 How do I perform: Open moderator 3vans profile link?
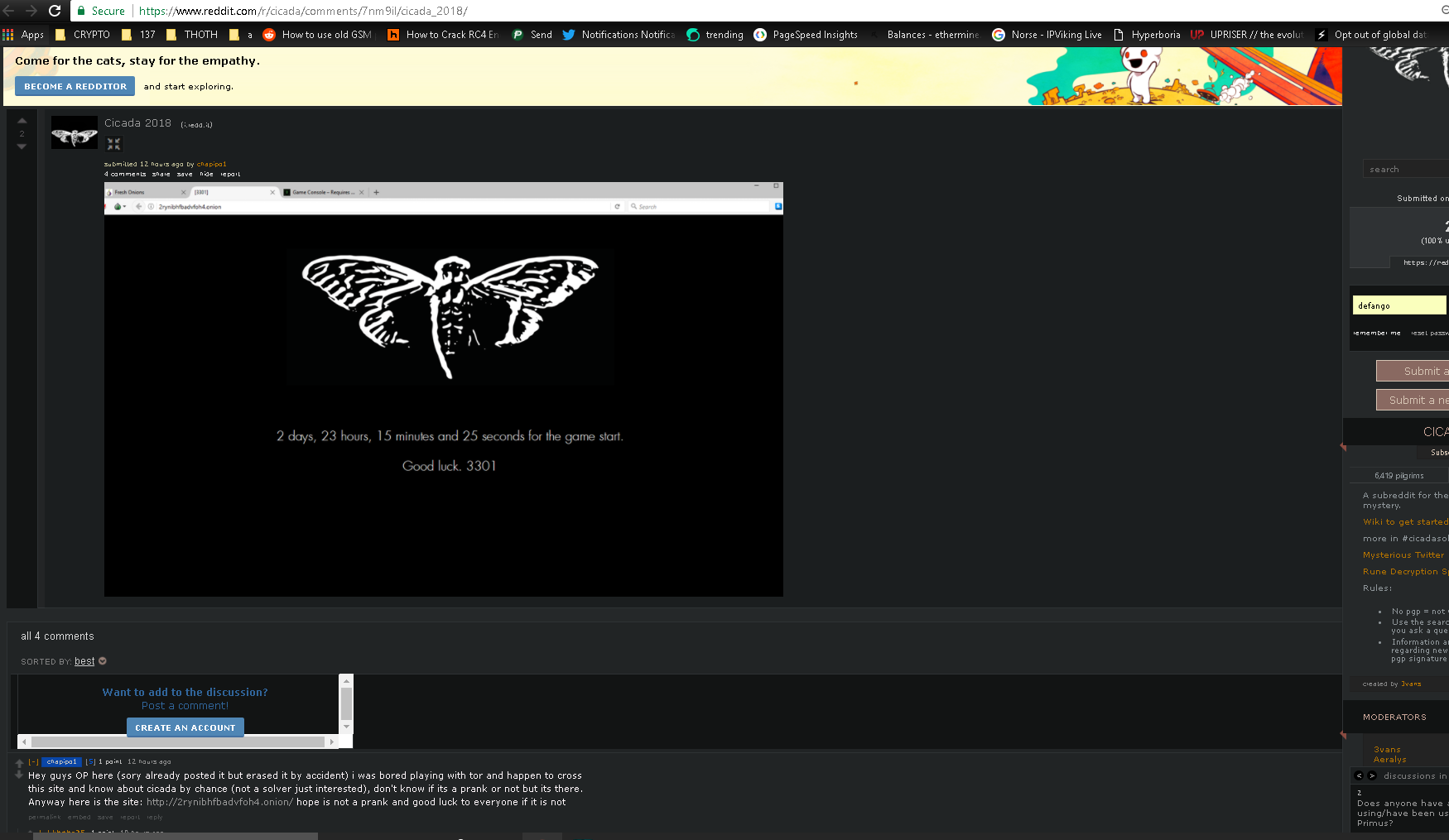pos(1387,750)
